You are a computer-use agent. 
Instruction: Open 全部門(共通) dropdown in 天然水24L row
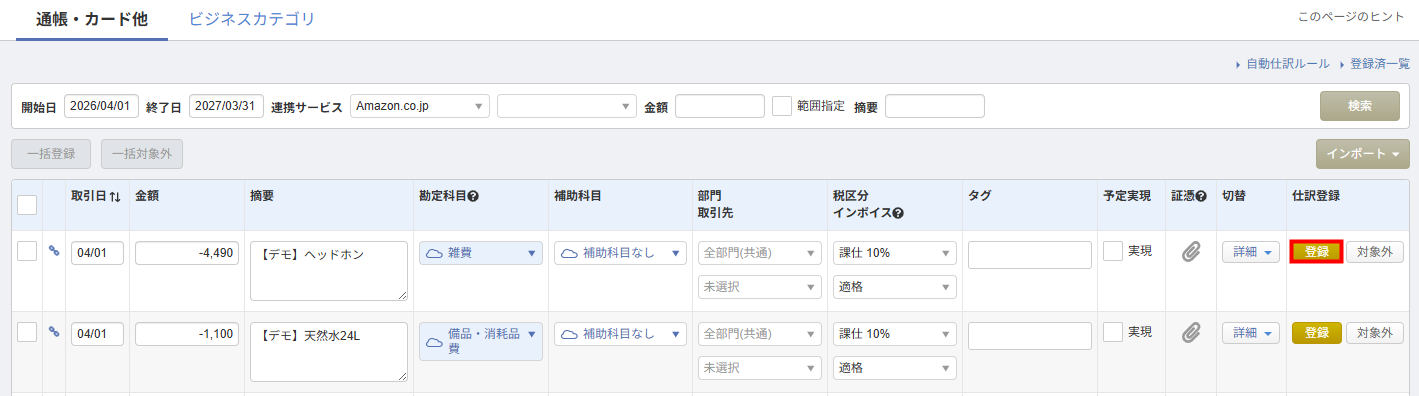[759, 334]
